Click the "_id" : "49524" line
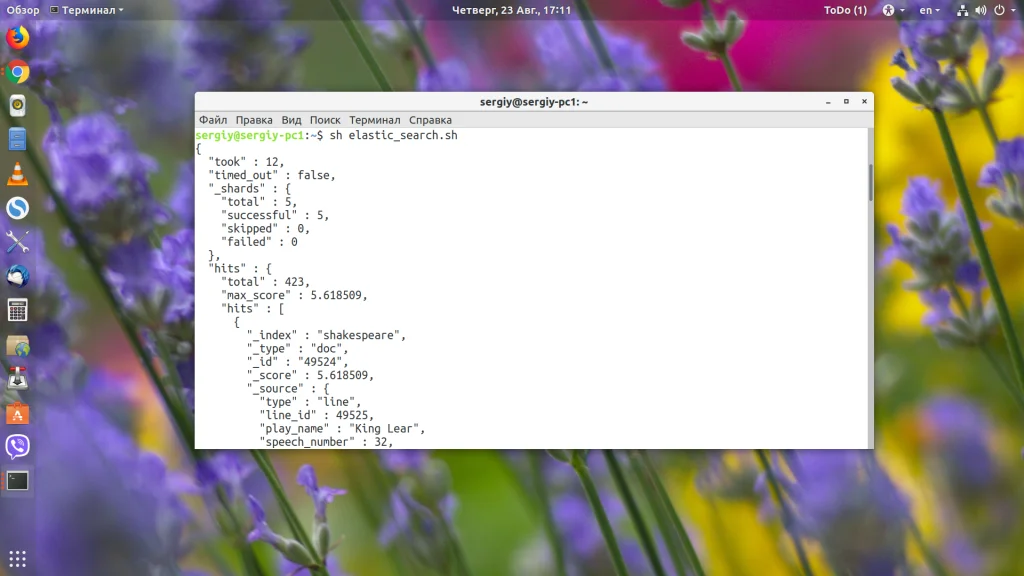The width and height of the screenshot is (1024, 576). 298,362
